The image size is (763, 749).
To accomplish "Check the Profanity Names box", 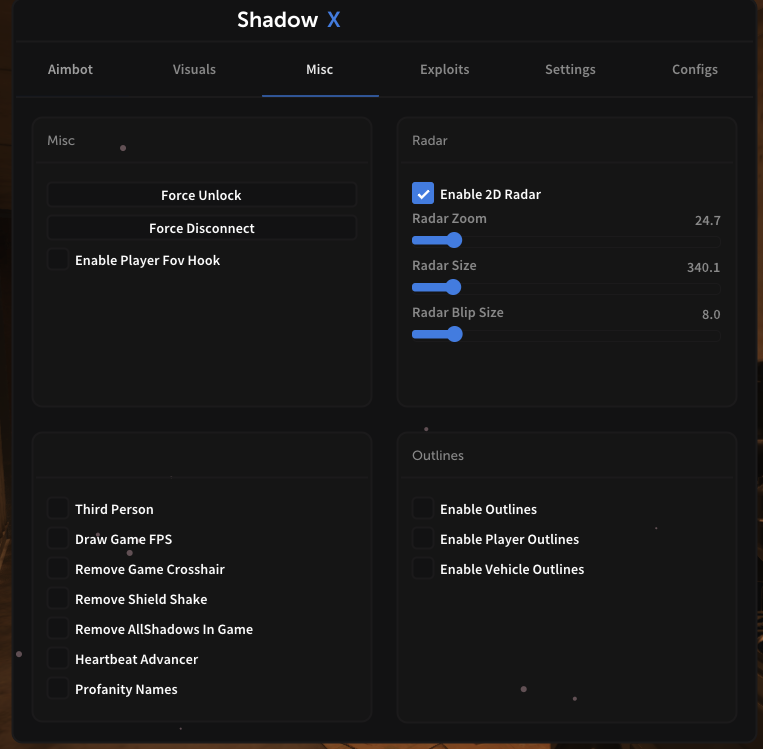I will (58, 689).
